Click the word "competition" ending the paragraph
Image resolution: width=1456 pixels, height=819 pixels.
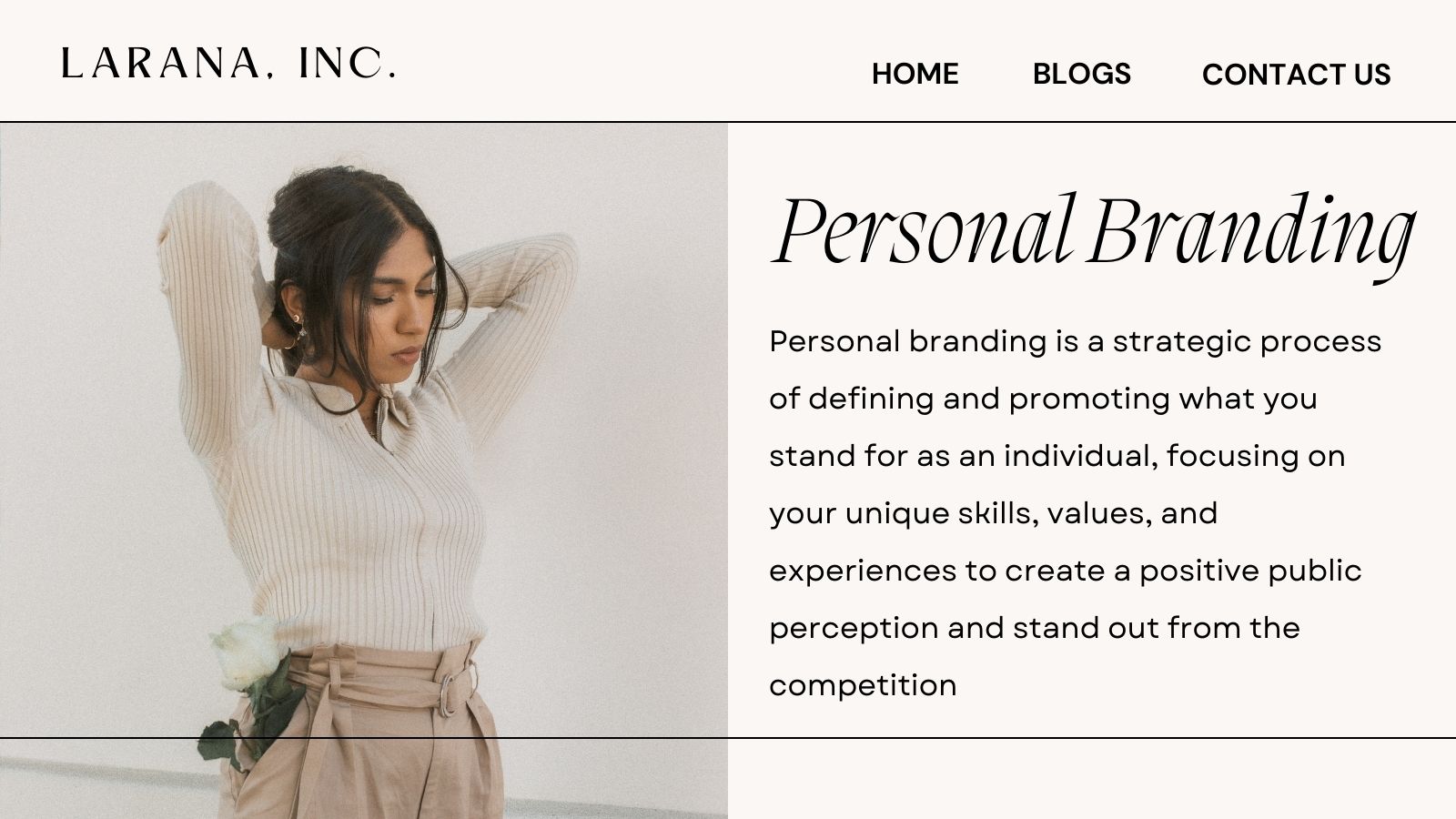[x=863, y=685]
